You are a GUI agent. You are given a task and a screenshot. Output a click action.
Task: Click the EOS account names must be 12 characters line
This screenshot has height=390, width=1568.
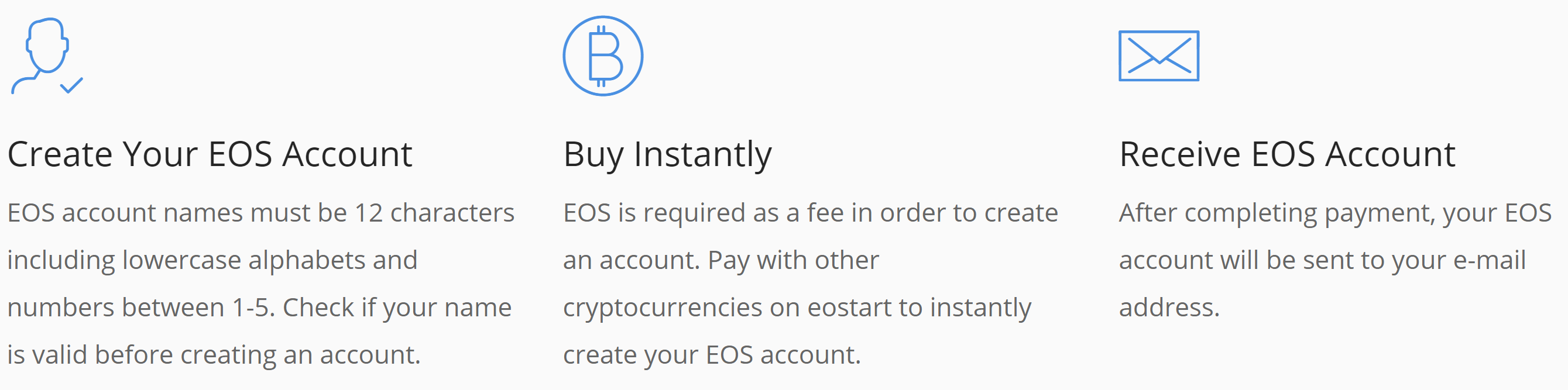point(260,213)
